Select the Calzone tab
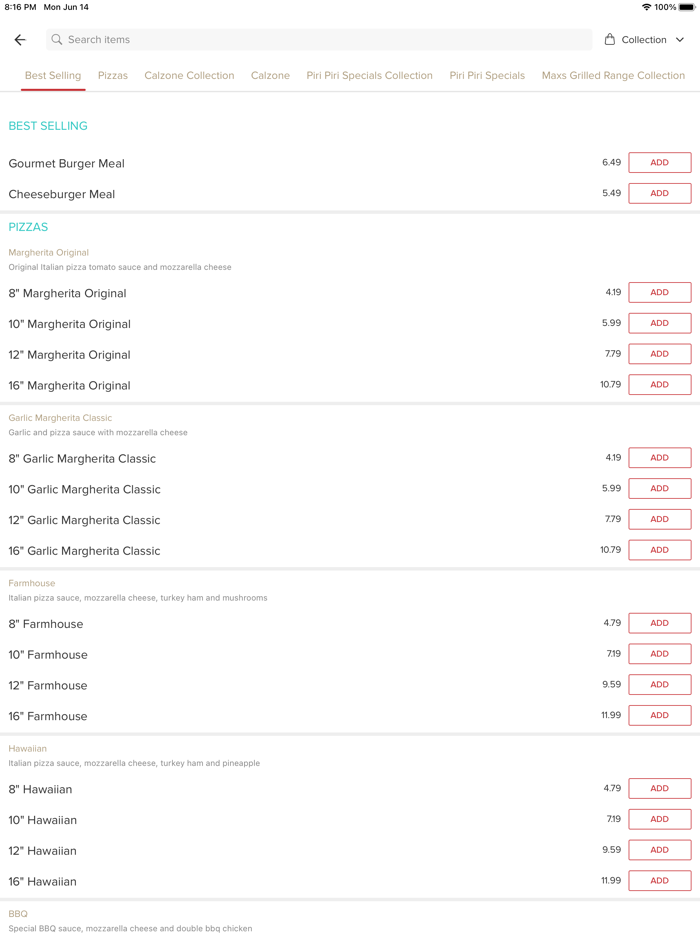 pyautogui.click(x=270, y=76)
